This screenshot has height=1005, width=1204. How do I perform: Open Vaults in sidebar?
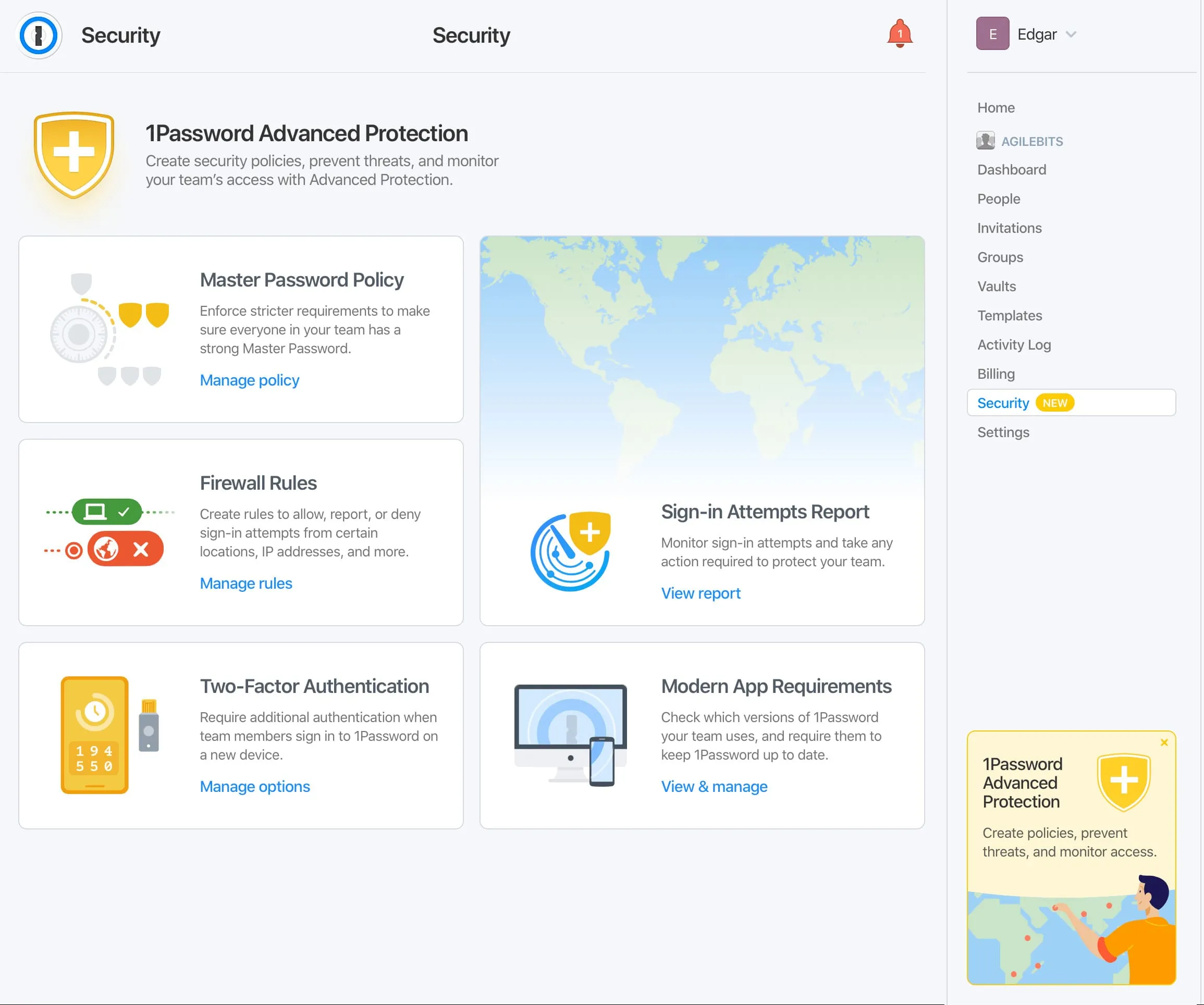(997, 287)
